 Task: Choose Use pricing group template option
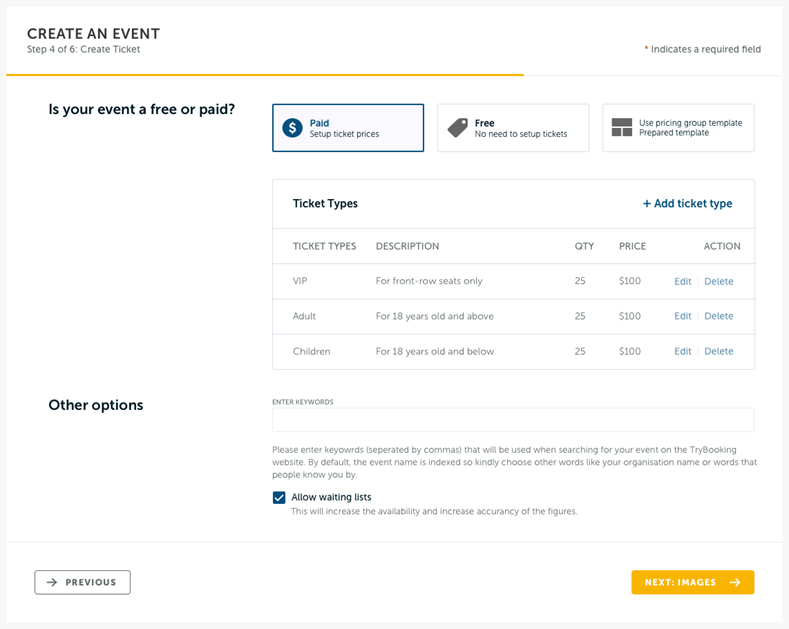678,128
